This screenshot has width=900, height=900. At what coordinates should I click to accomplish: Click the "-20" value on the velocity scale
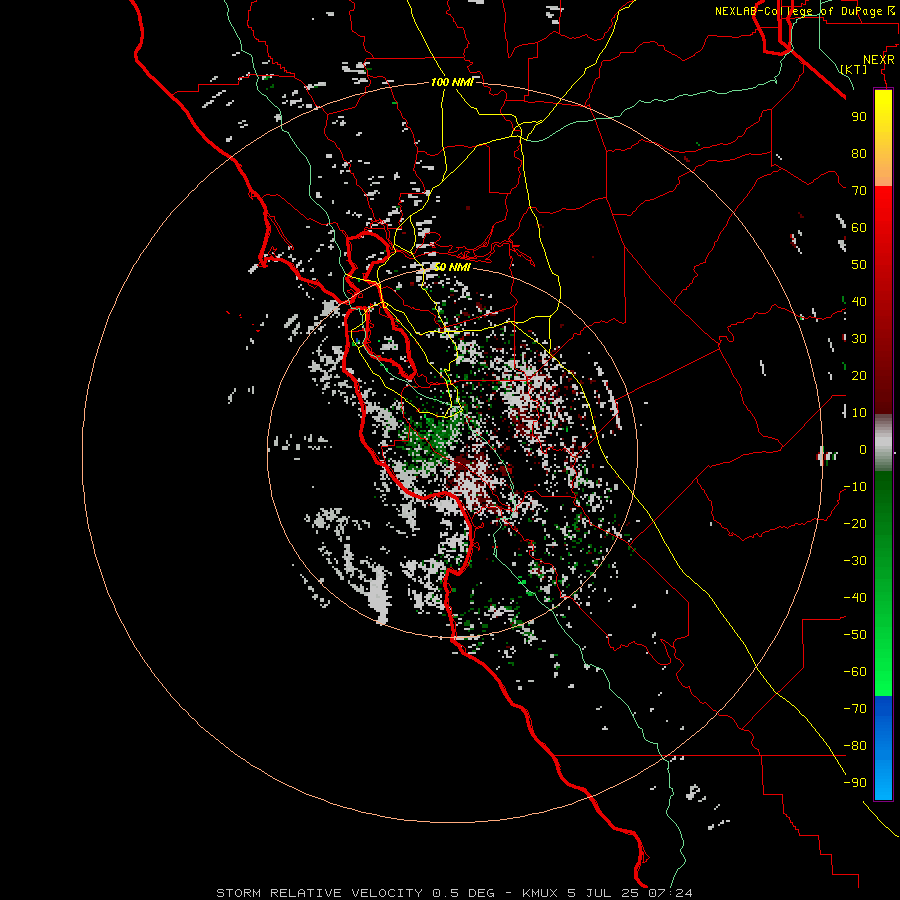855,523
